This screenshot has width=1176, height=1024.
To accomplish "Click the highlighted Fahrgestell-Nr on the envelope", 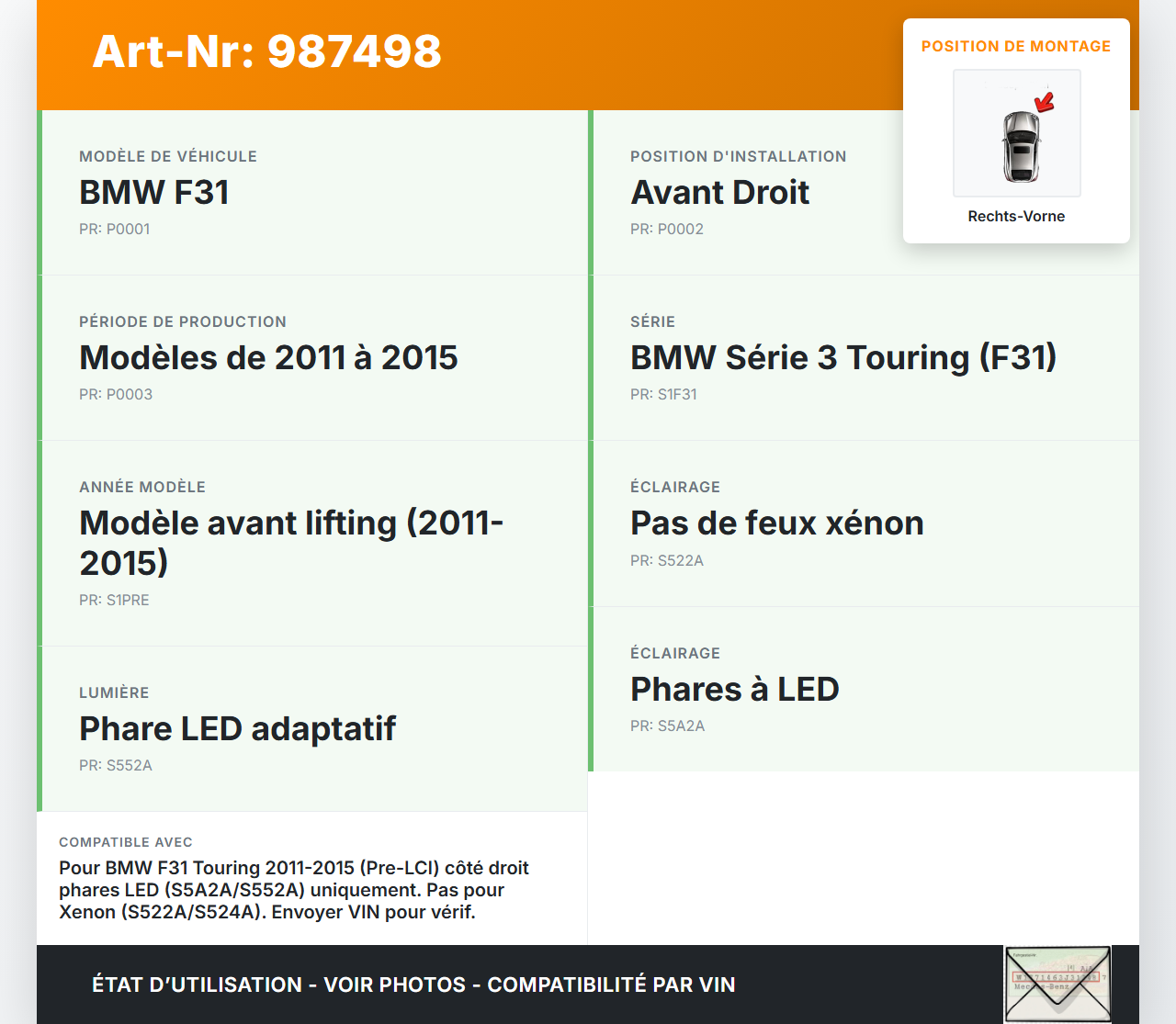I will (x=1056, y=976).
